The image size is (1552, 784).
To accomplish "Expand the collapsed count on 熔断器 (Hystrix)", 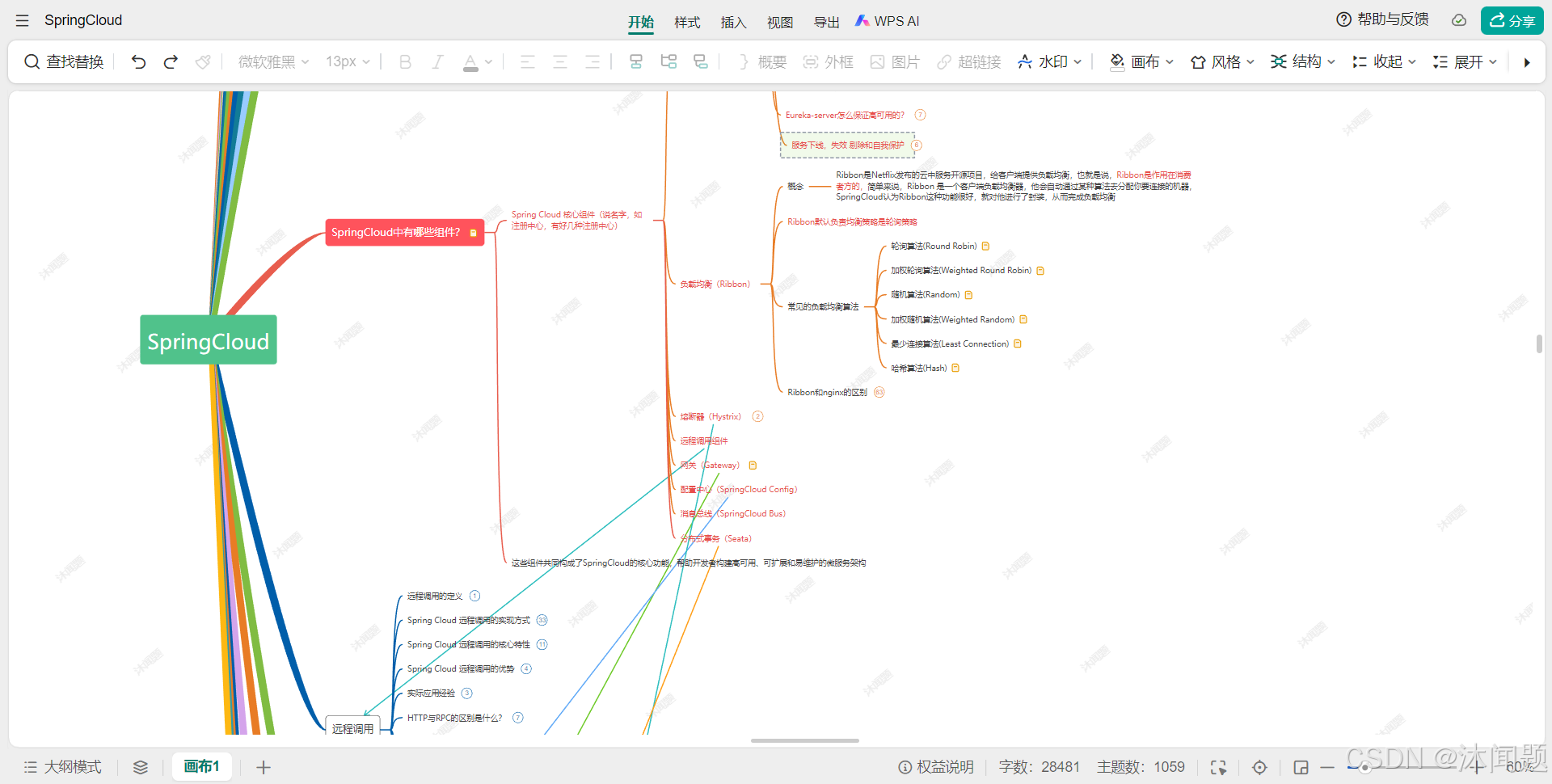I will coord(757,416).
